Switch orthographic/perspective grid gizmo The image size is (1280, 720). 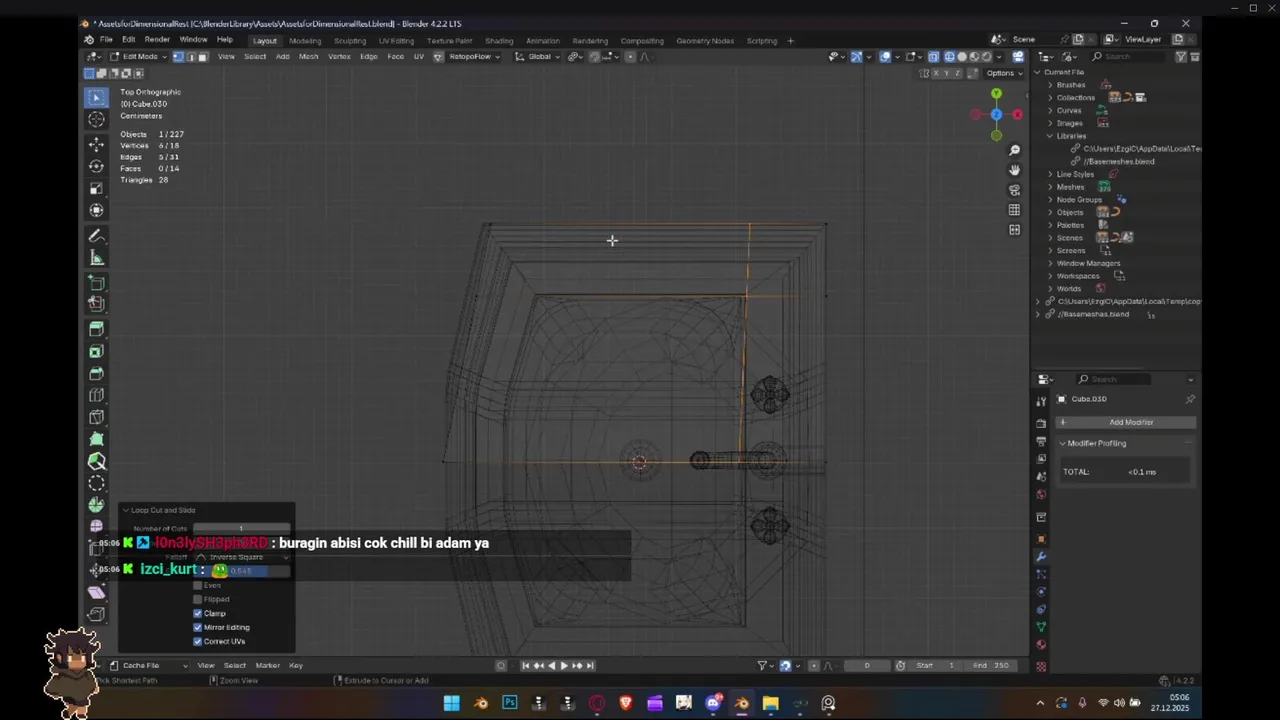[1014, 210]
